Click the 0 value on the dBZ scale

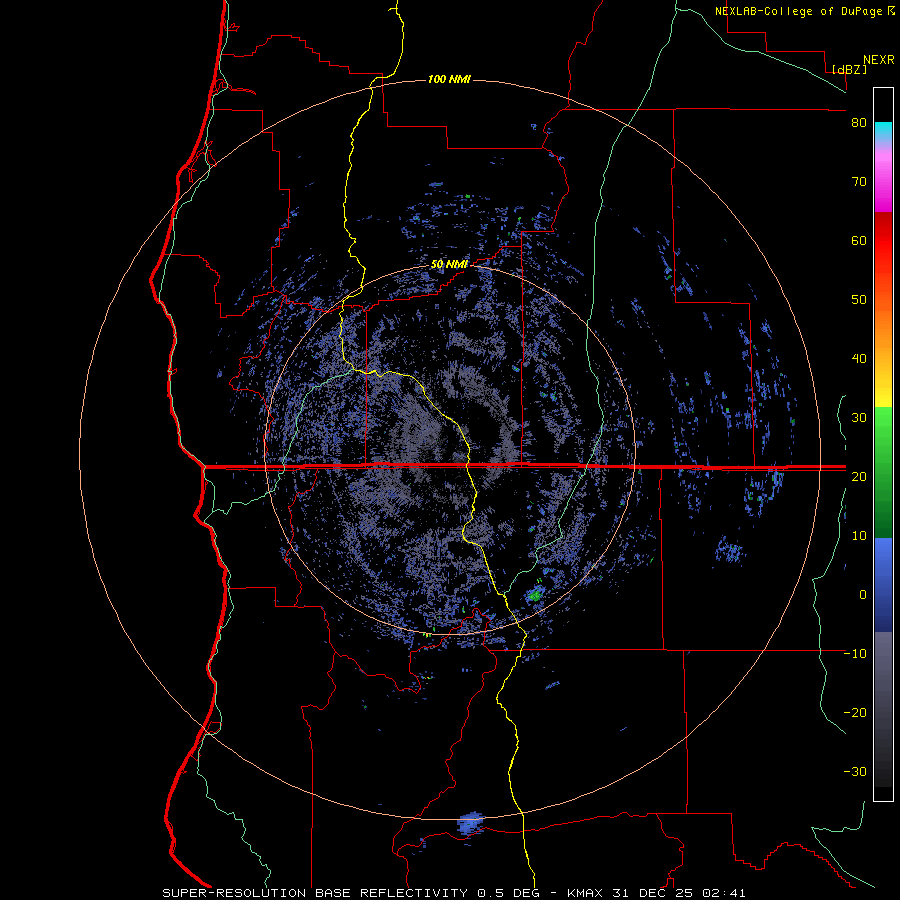[x=863, y=595]
